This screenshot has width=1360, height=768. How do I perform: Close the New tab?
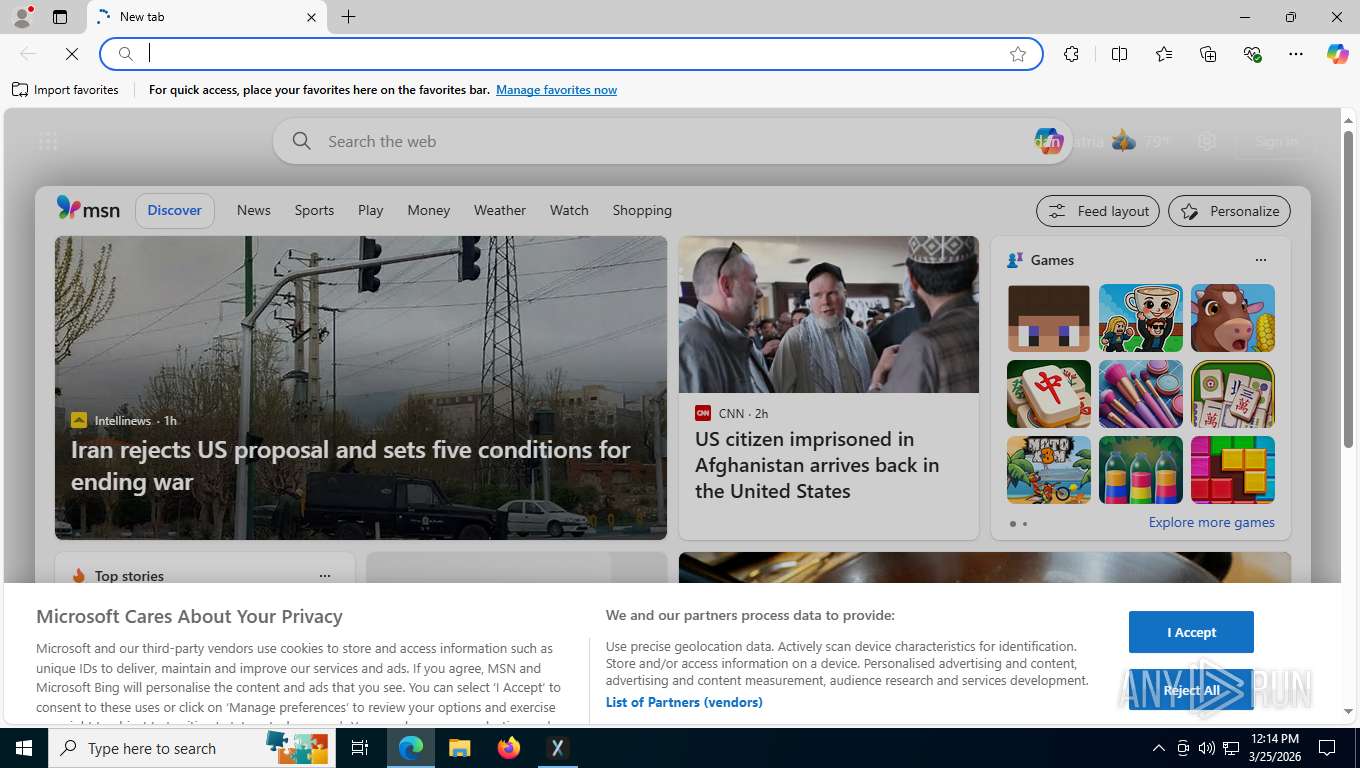[x=311, y=17]
